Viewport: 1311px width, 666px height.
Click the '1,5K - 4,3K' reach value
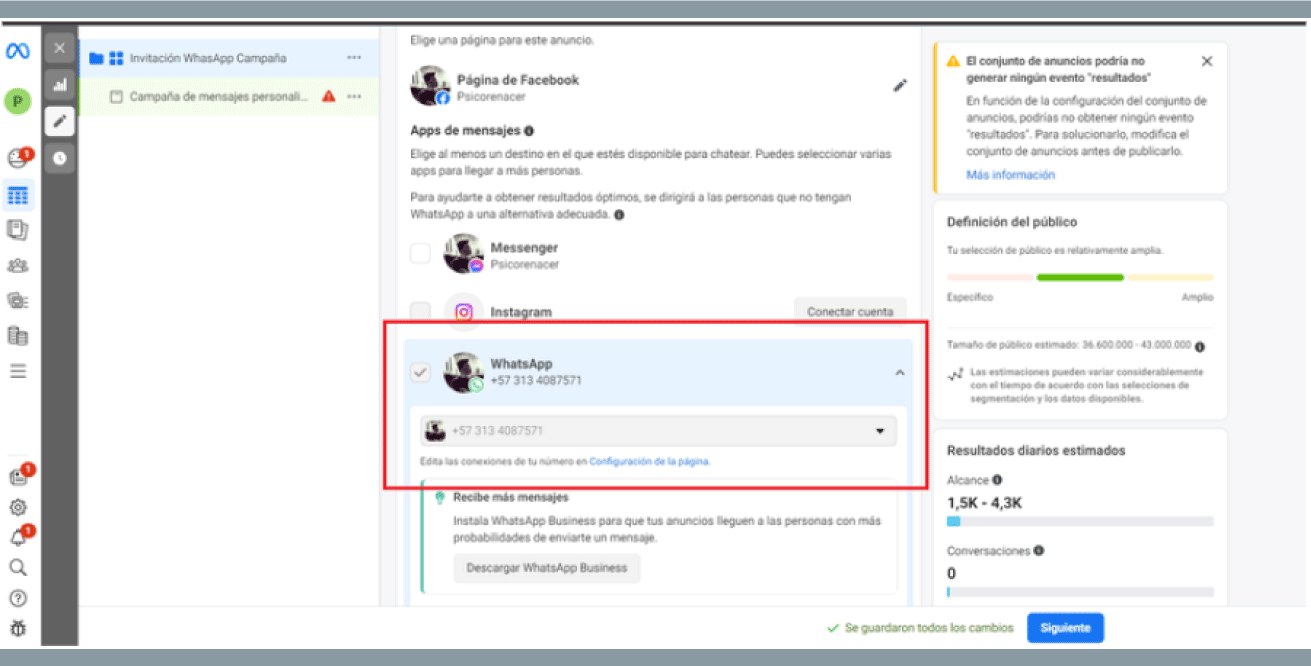(x=985, y=503)
